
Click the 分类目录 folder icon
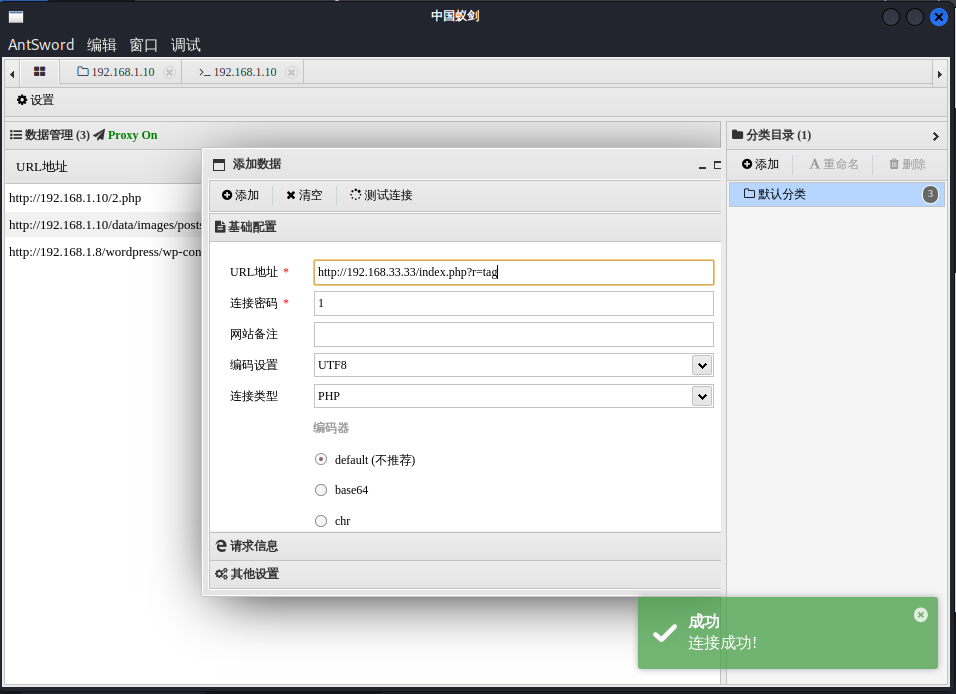[737, 134]
